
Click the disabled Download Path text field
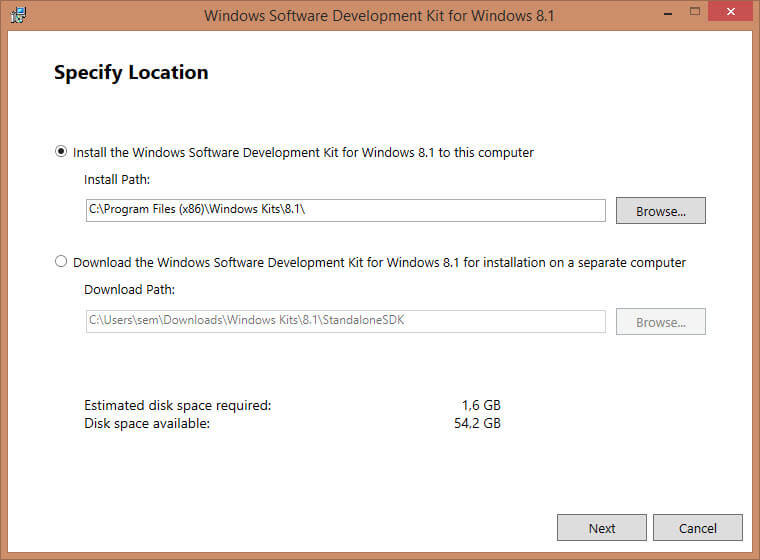[346, 321]
